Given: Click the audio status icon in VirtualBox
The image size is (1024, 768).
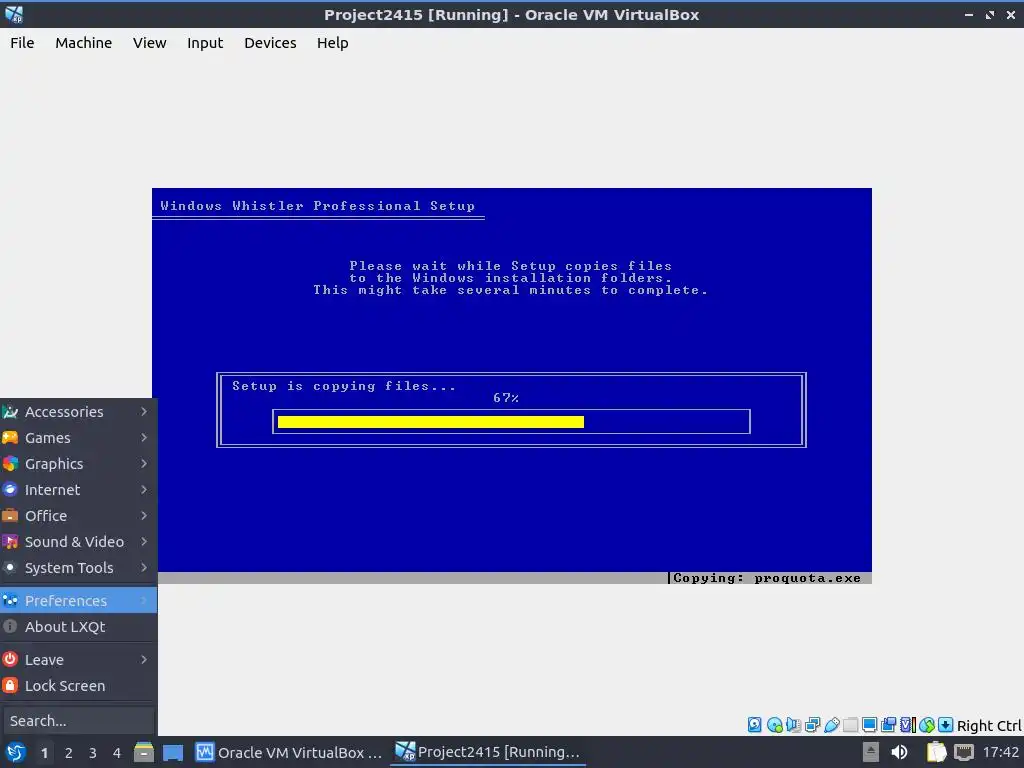Looking at the screenshot, I should (x=793, y=725).
